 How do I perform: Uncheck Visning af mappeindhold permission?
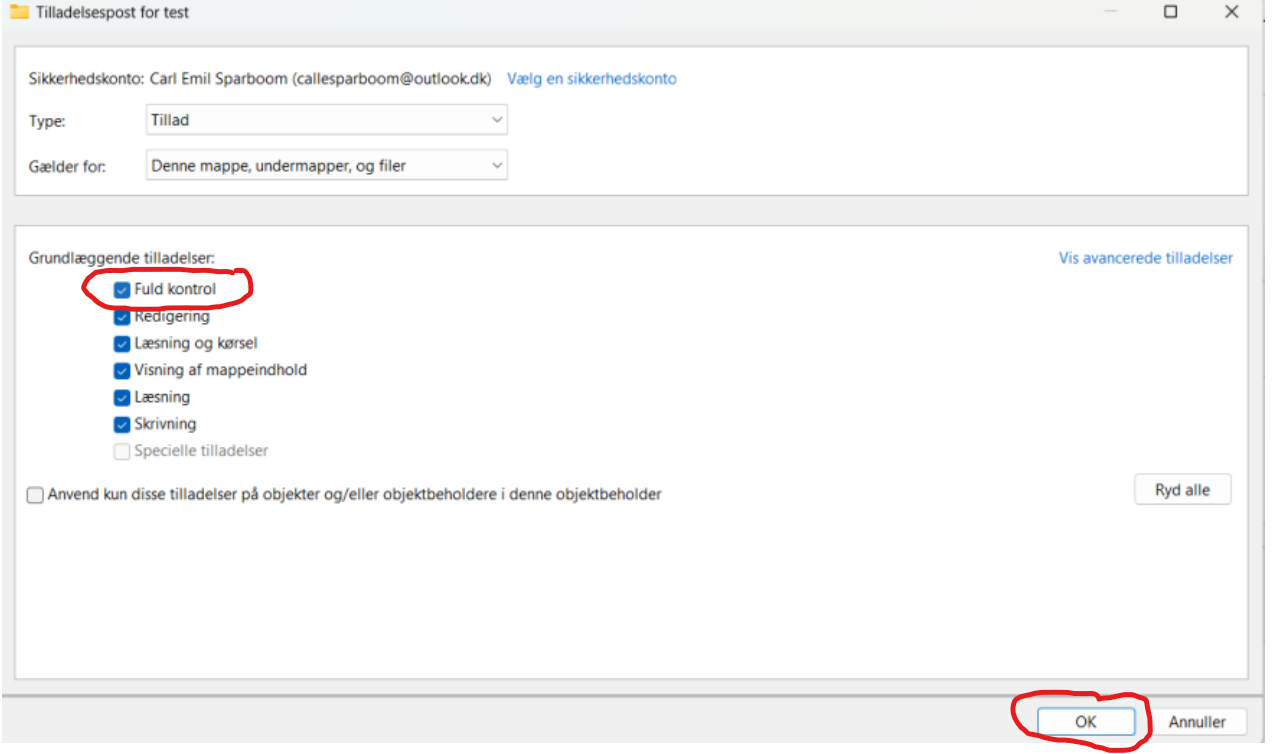point(122,371)
